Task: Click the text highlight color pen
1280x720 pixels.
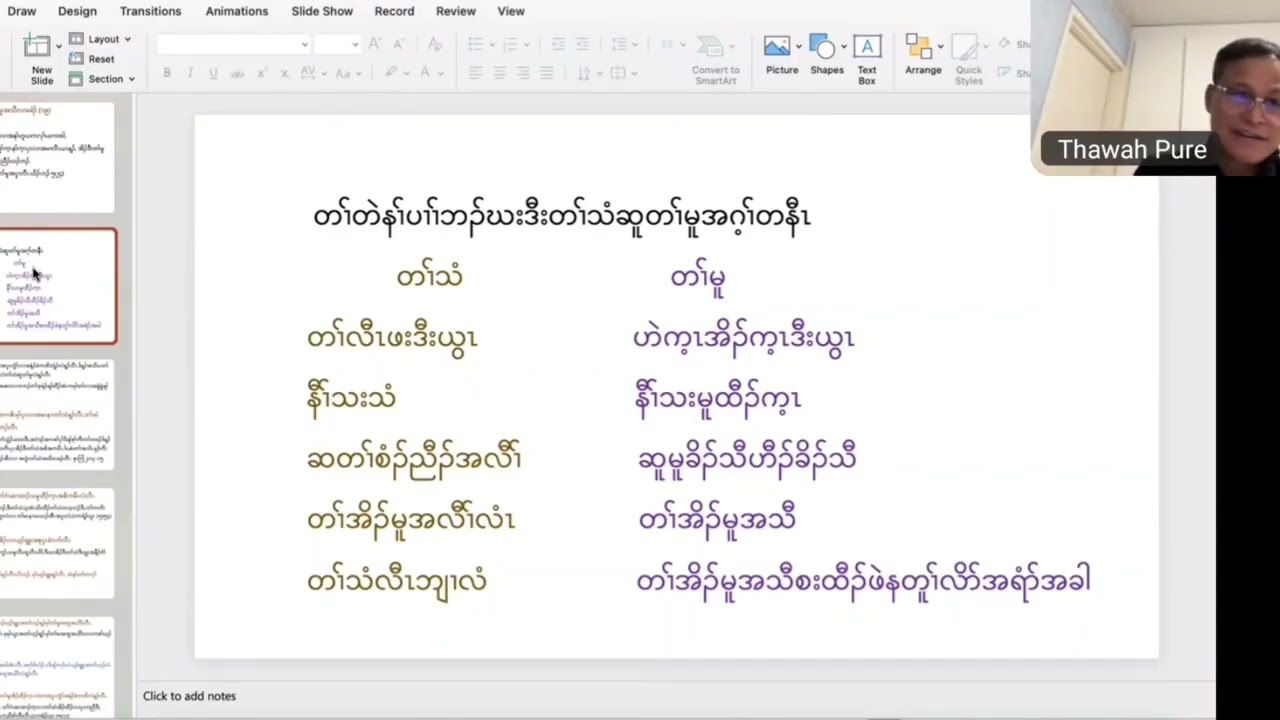Action: [390, 73]
